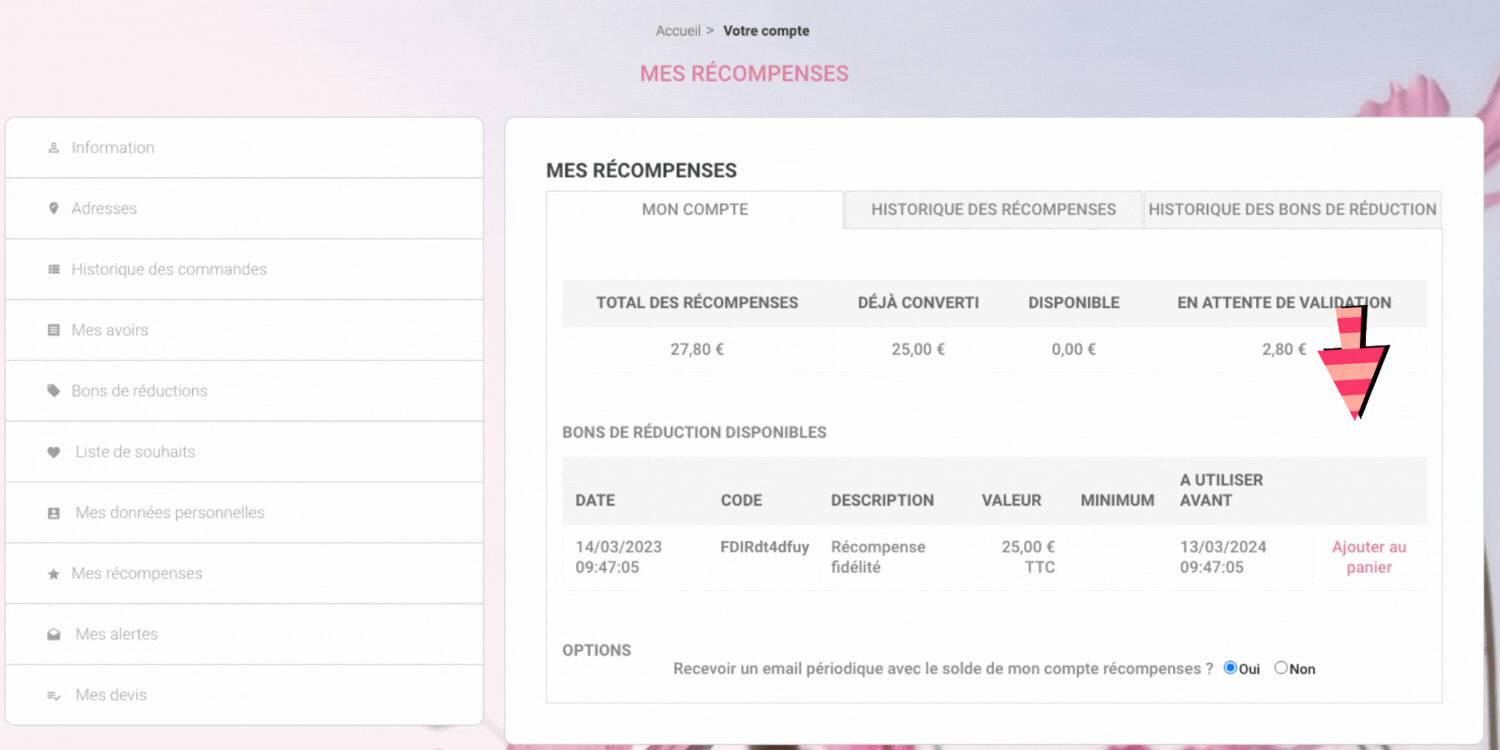Open Mes données personnelles in sidebar
The width and height of the screenshot is (1500, 750).
pos(244,513)
